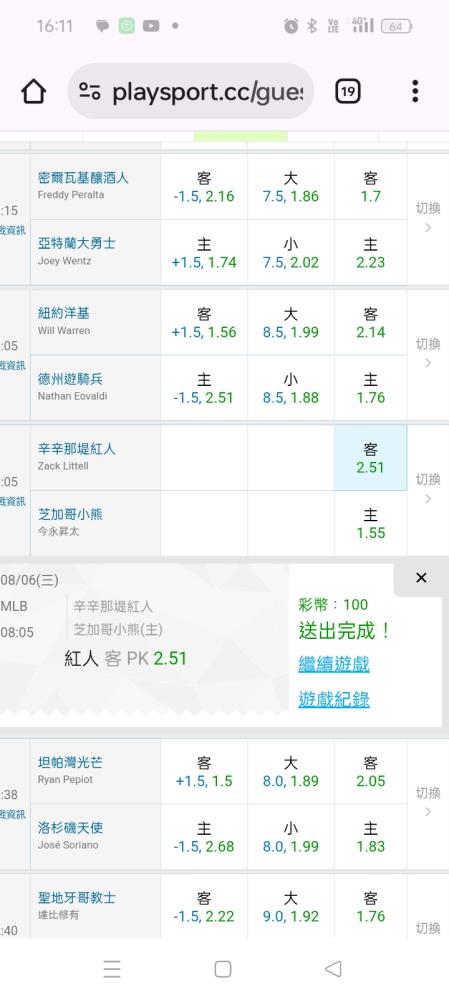Expand 切換 for the Rays vs Angels game

[x=428, y=801]
